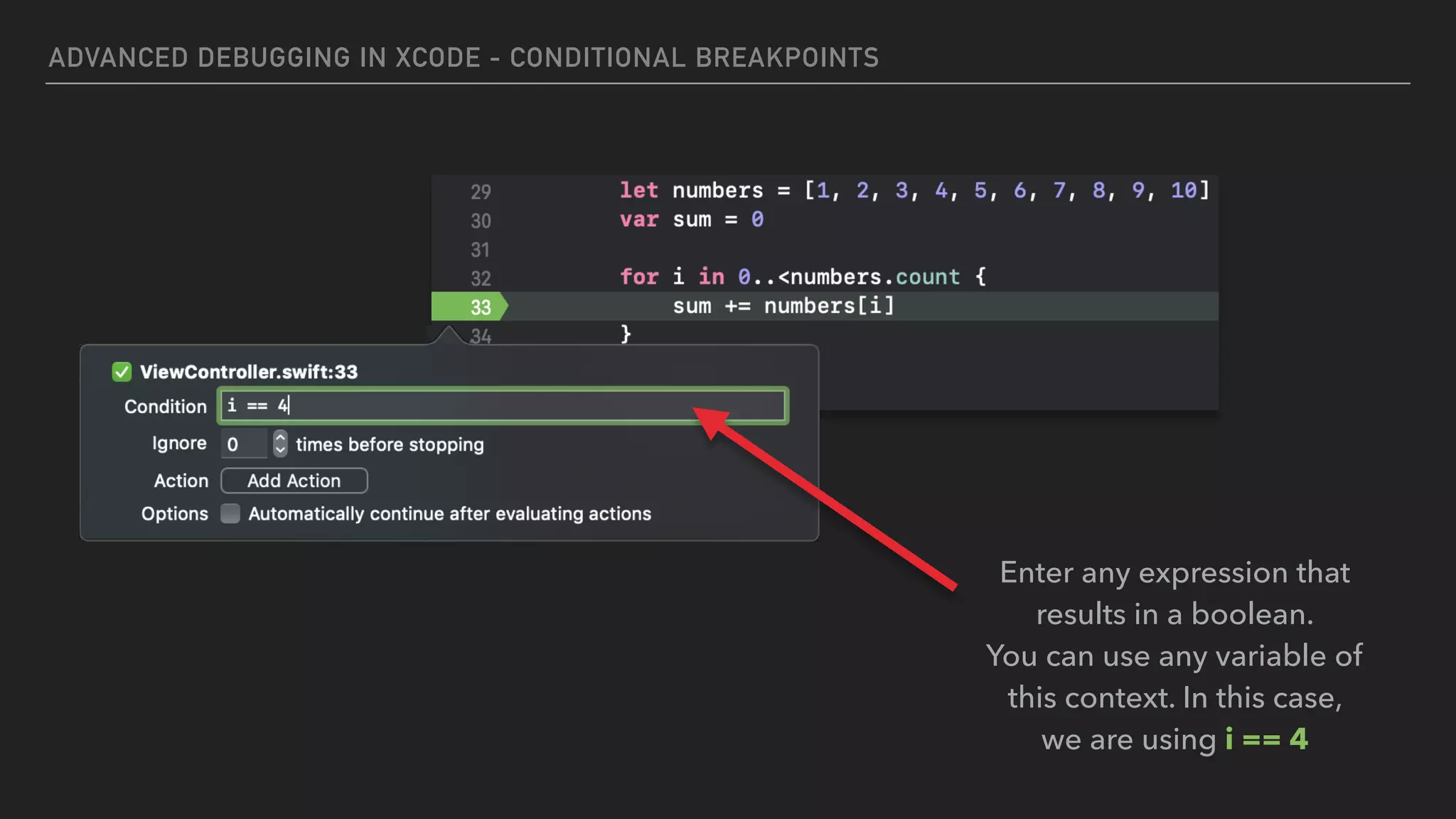This screenshot has width=1456, height=819.
Task: Click the 'times before stopping' label
Action: 390,444
